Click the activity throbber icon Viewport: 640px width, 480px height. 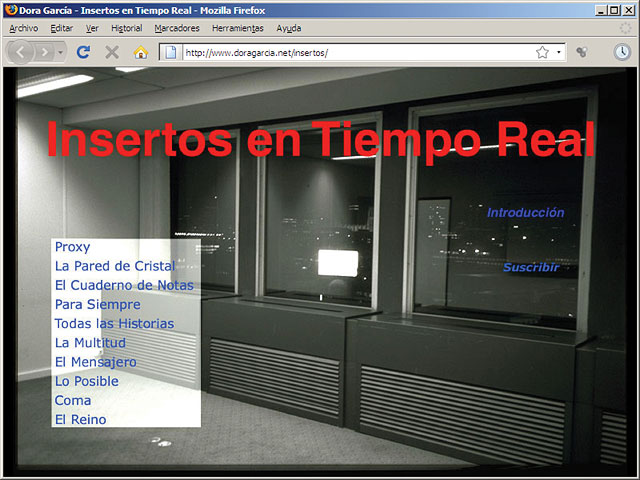[625, 28]
